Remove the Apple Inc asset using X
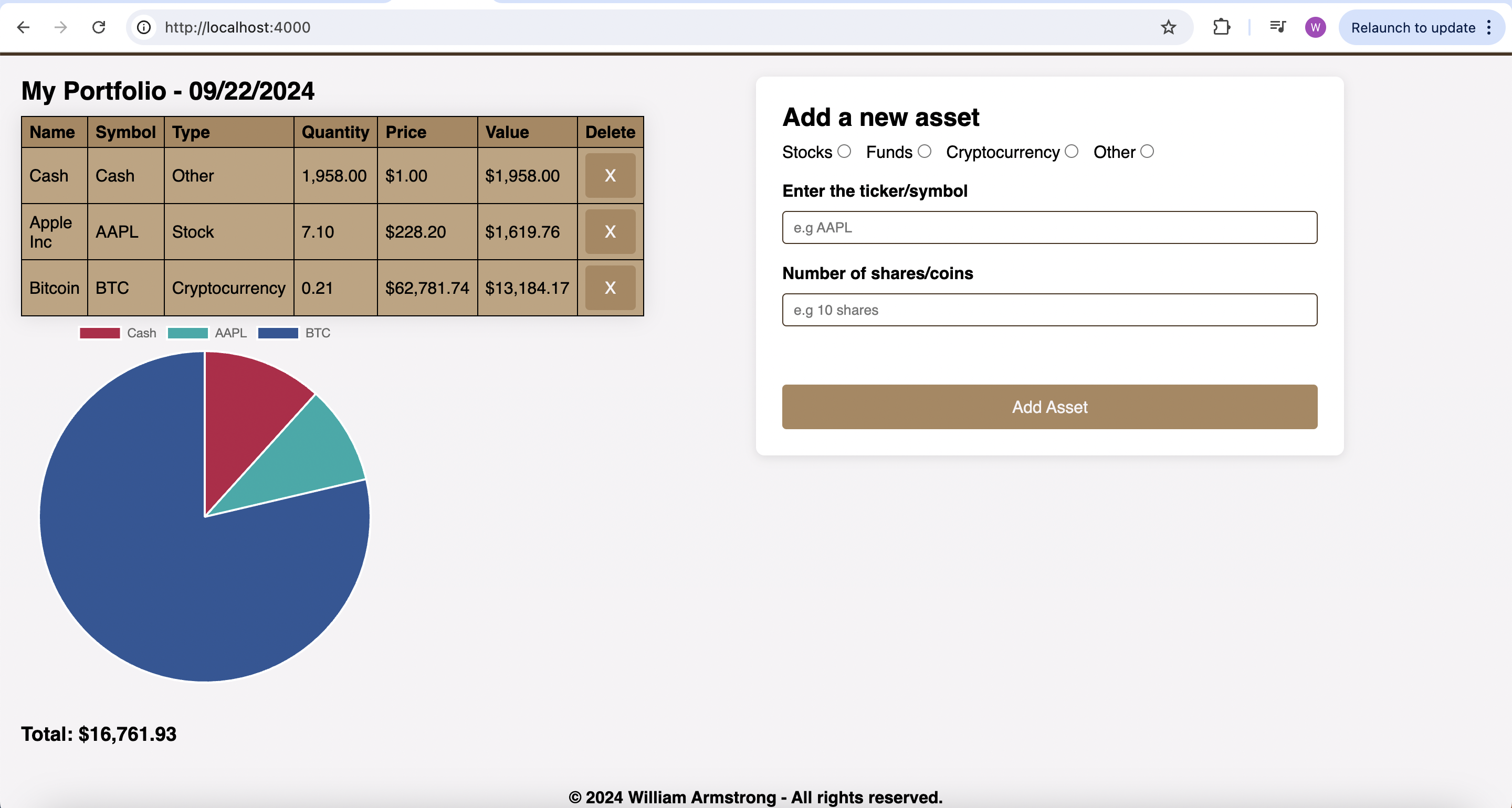The image size is (1512, 808). 610,232
